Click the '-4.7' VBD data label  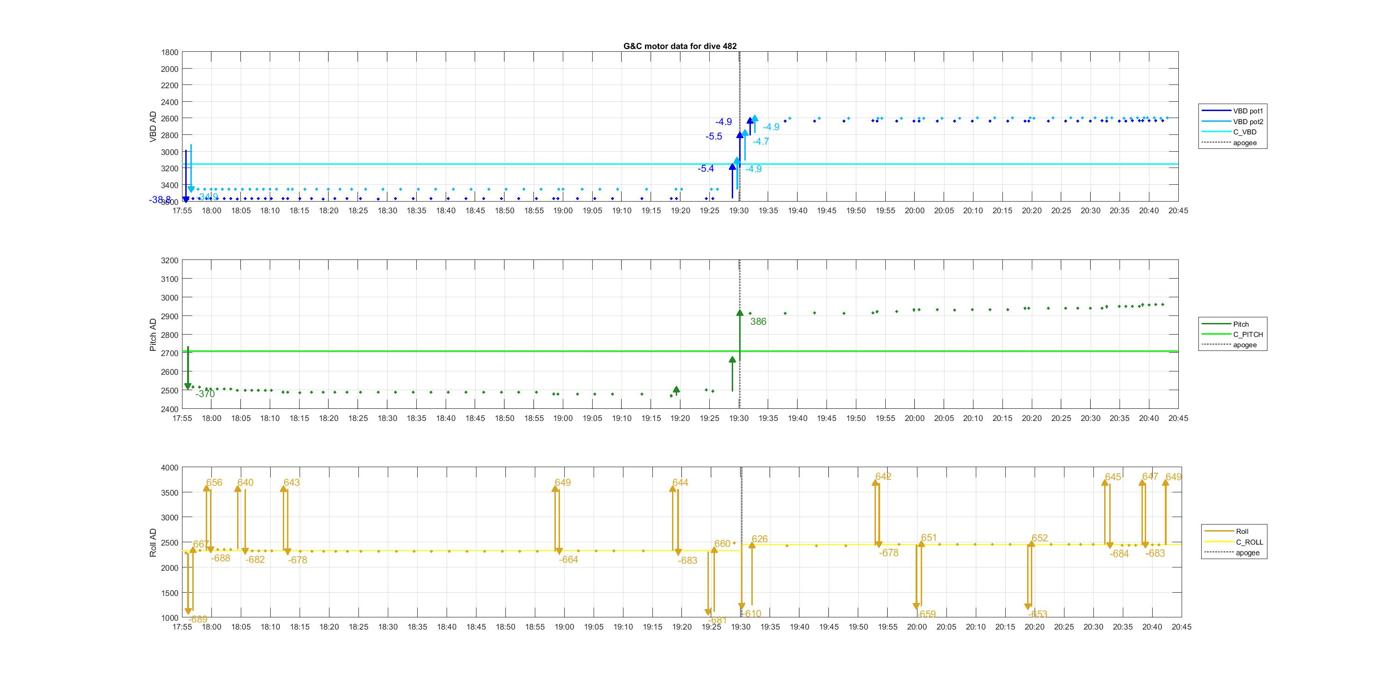coord(761,142)
